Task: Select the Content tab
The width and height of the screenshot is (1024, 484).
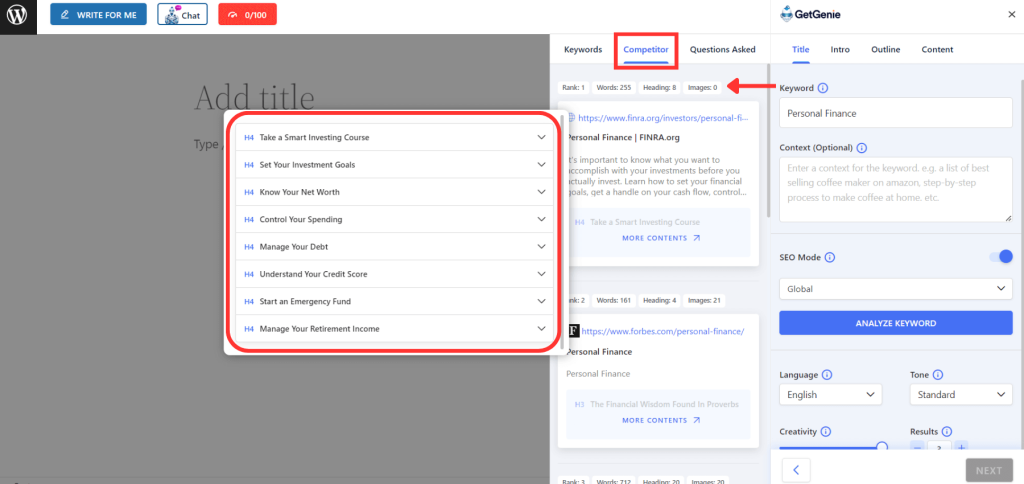Action: pos(937,49)
